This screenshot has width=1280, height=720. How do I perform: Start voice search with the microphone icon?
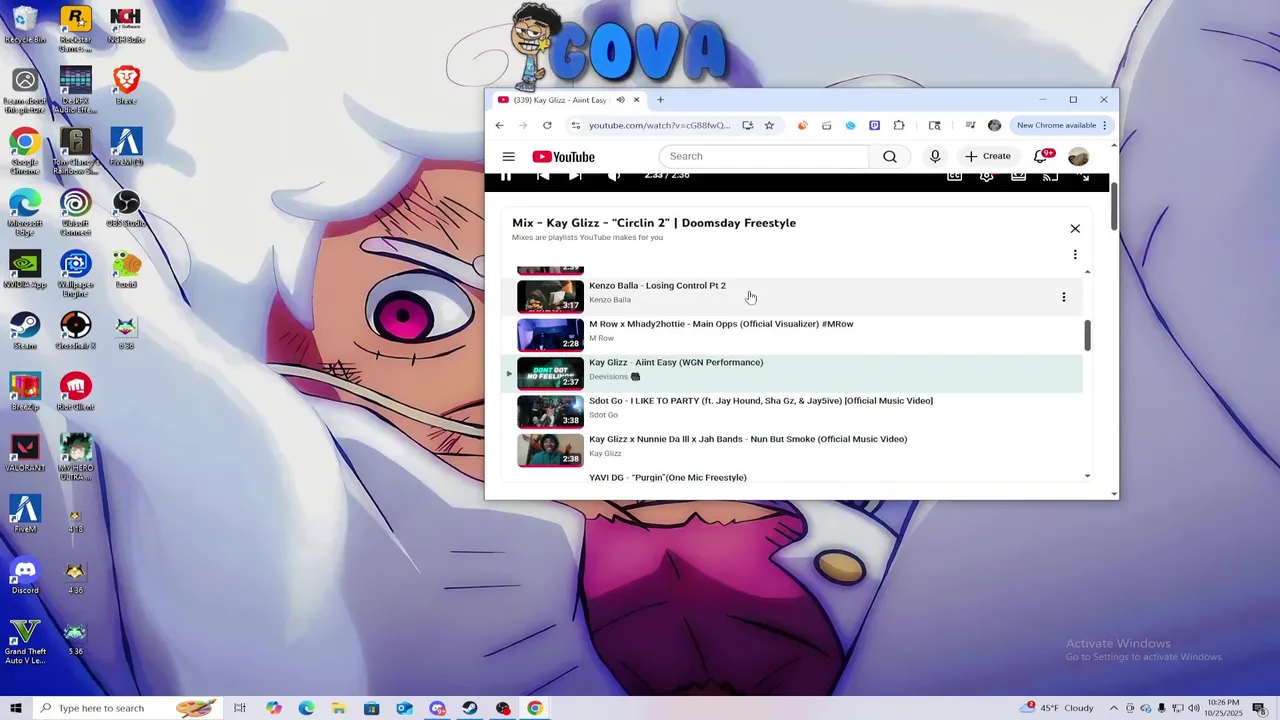pos(935,156)
